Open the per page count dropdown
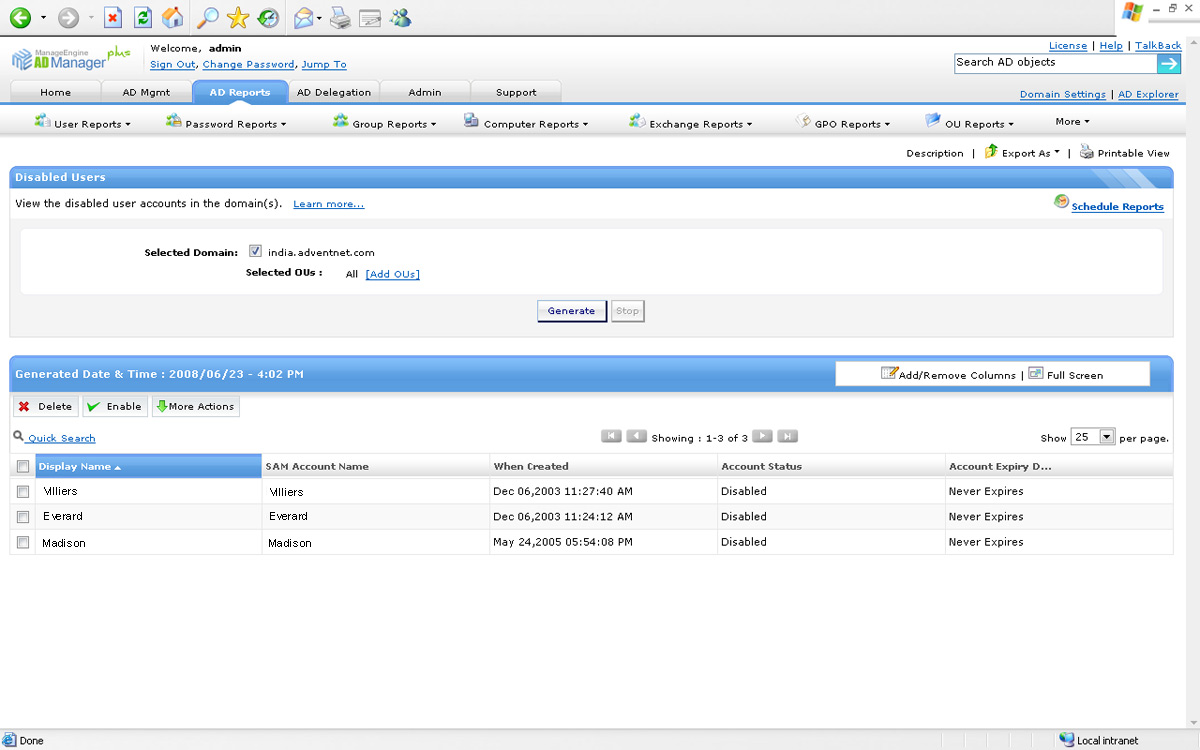Viewport: 1200px width, 750px height. 1106,437
